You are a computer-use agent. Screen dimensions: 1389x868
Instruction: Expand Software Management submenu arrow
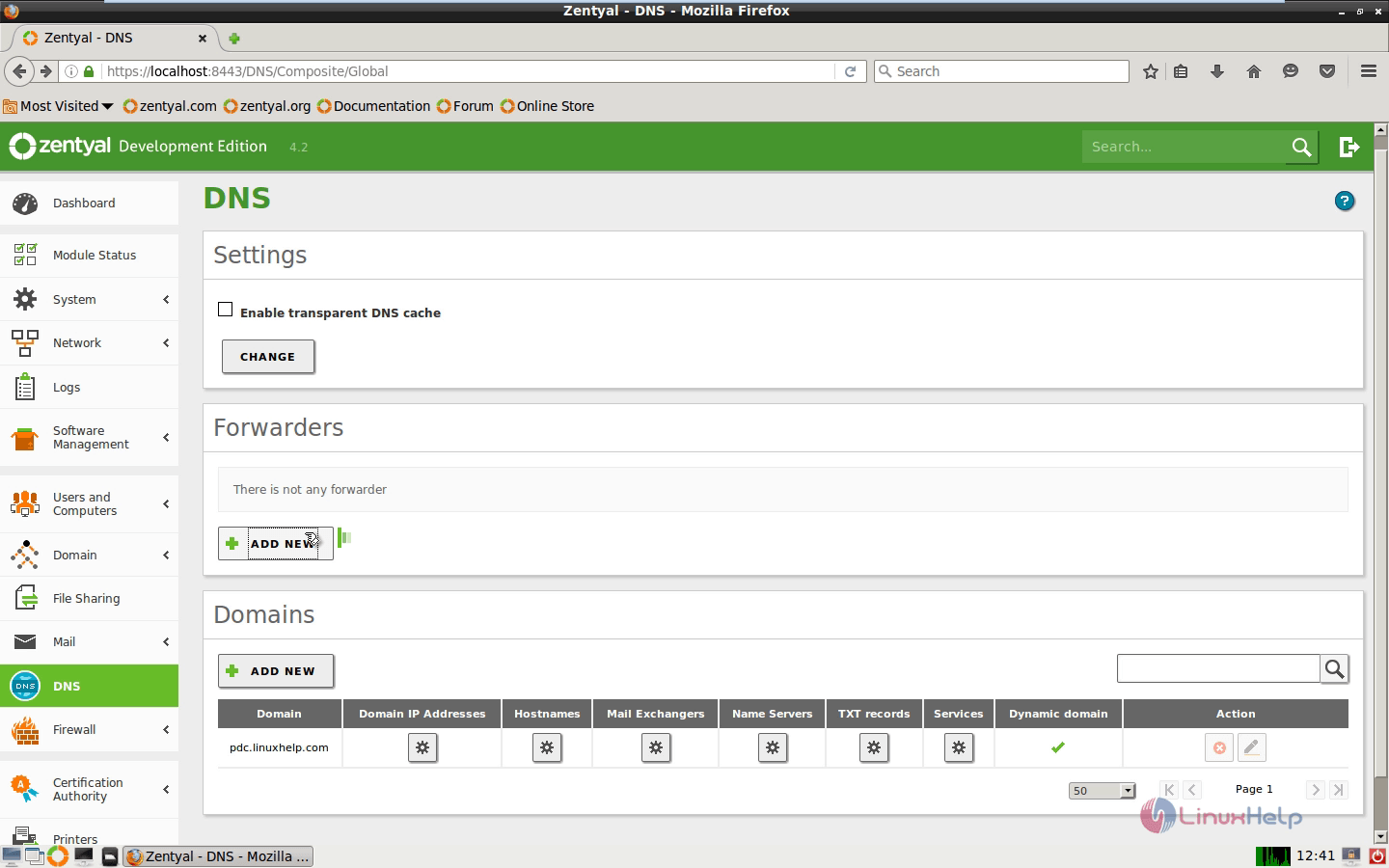pos(166,438)
